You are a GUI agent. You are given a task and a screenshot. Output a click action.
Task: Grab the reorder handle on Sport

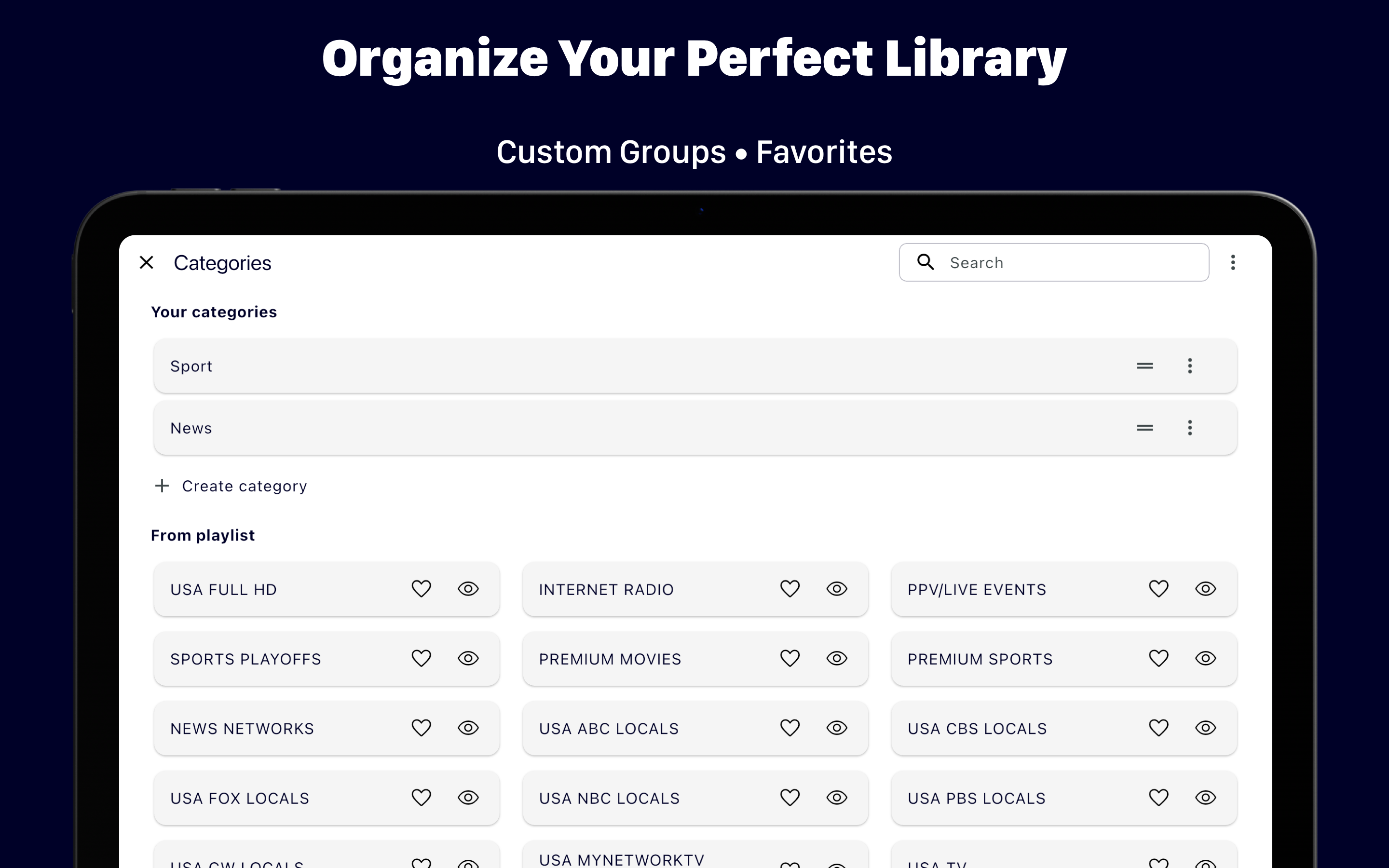(1145, 366)
